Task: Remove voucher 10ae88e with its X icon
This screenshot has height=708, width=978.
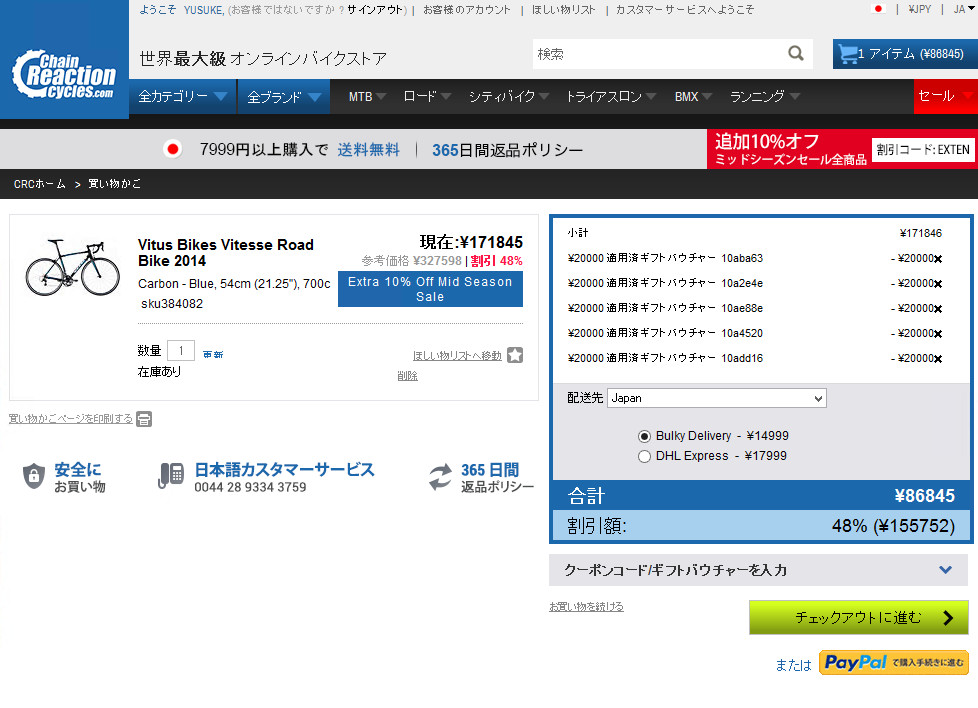Action: (x=938, y=309)
